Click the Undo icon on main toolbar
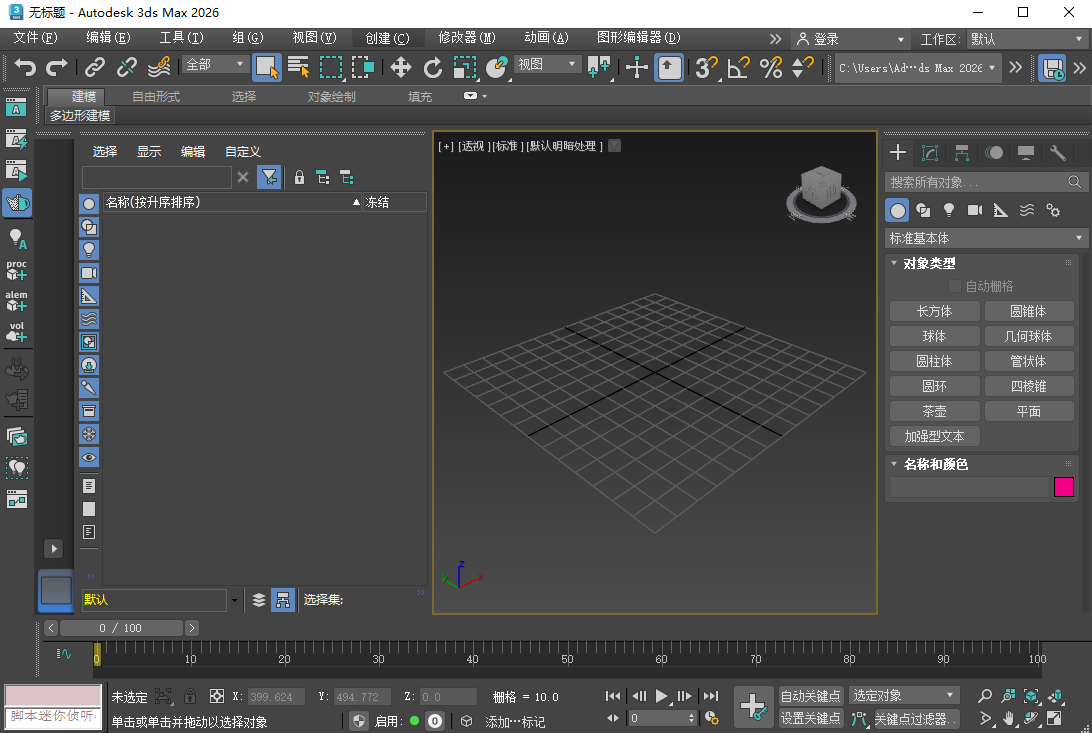1092x733 pixels. [25, 67]
